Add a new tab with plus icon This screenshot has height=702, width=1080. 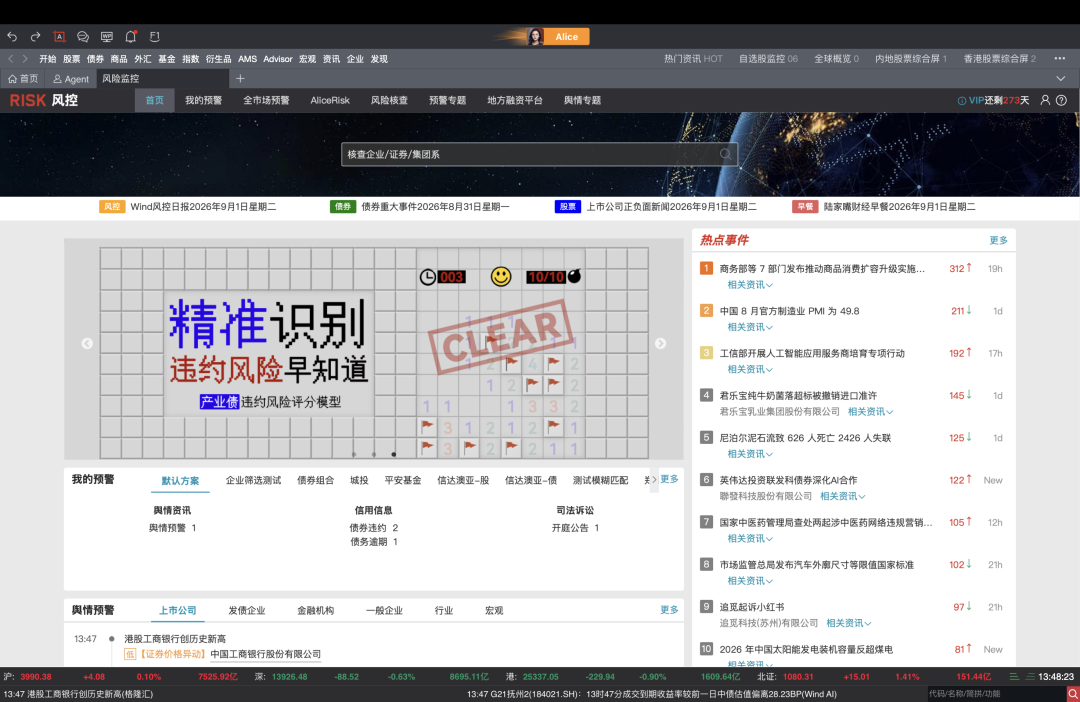tap(240, 79)
